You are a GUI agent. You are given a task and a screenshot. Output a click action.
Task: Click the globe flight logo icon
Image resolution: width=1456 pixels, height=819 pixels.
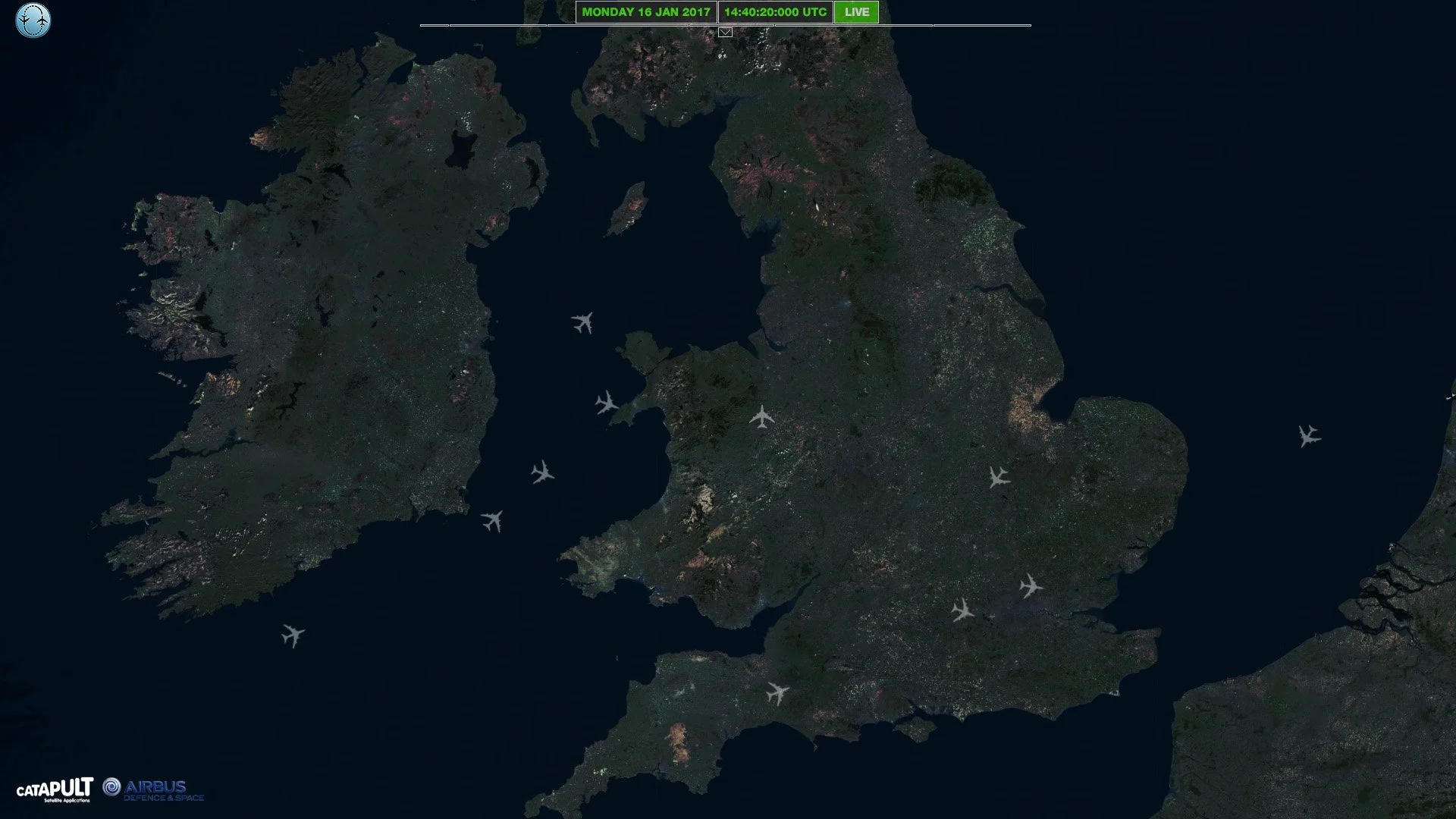pyautogui.click(x=33, y=20)
